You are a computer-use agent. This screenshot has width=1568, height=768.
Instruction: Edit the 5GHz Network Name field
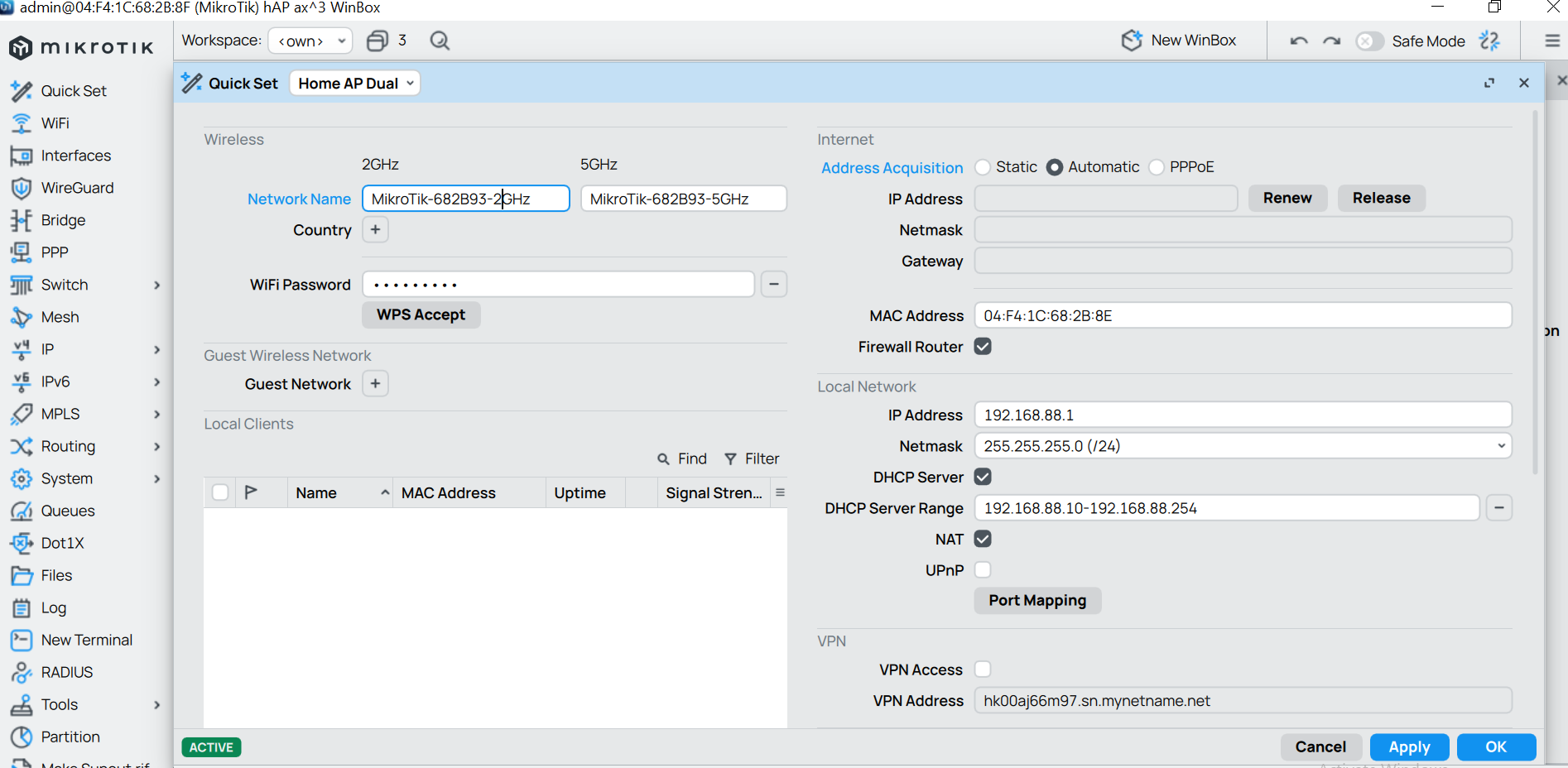(684, 199)
